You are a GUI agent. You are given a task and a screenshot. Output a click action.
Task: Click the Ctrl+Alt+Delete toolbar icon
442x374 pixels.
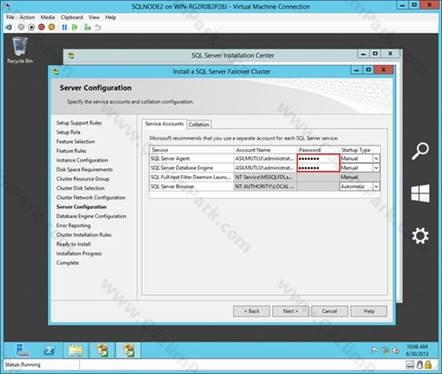[9, 27]
